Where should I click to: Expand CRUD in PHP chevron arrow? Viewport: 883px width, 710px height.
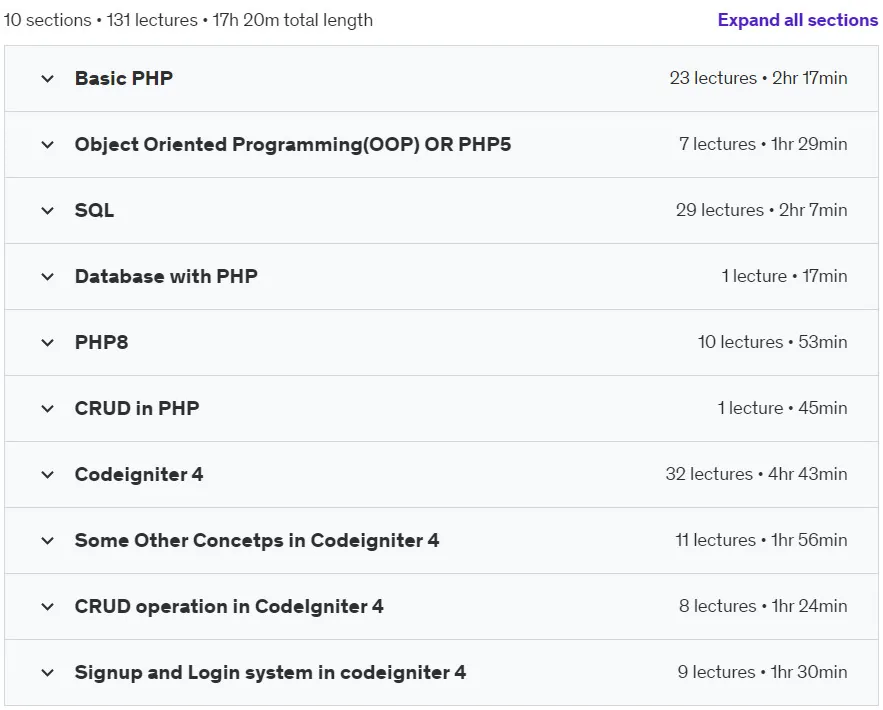(48, 408)
